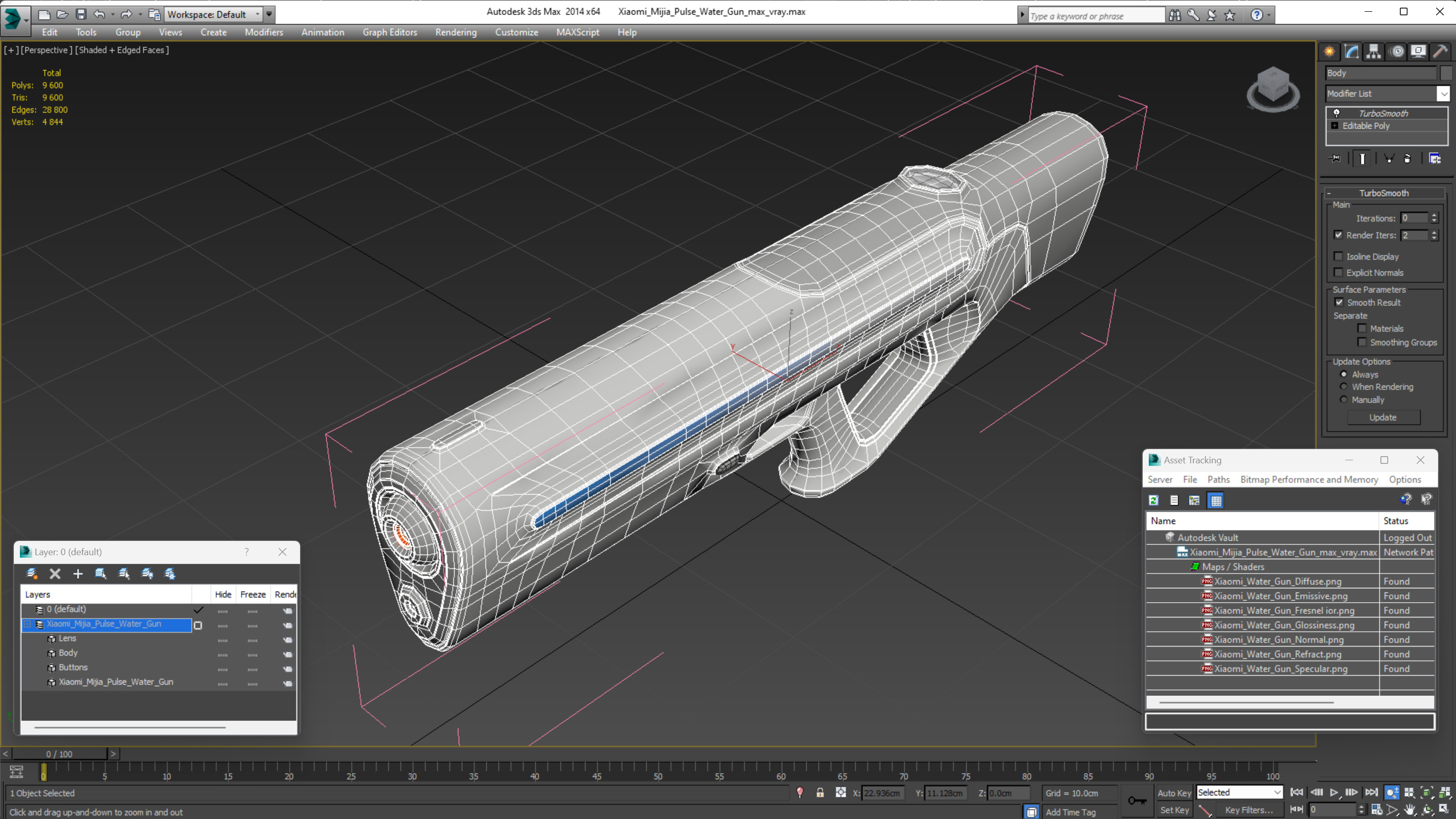Check Separate by Smoothing Groups

pyautogui.click(x=1362, y=342)
